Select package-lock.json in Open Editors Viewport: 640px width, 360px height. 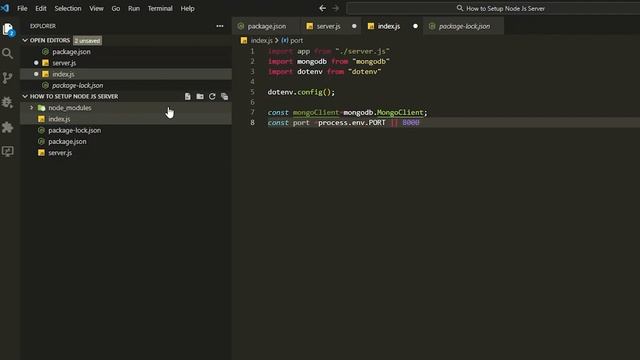coord(127,85)
